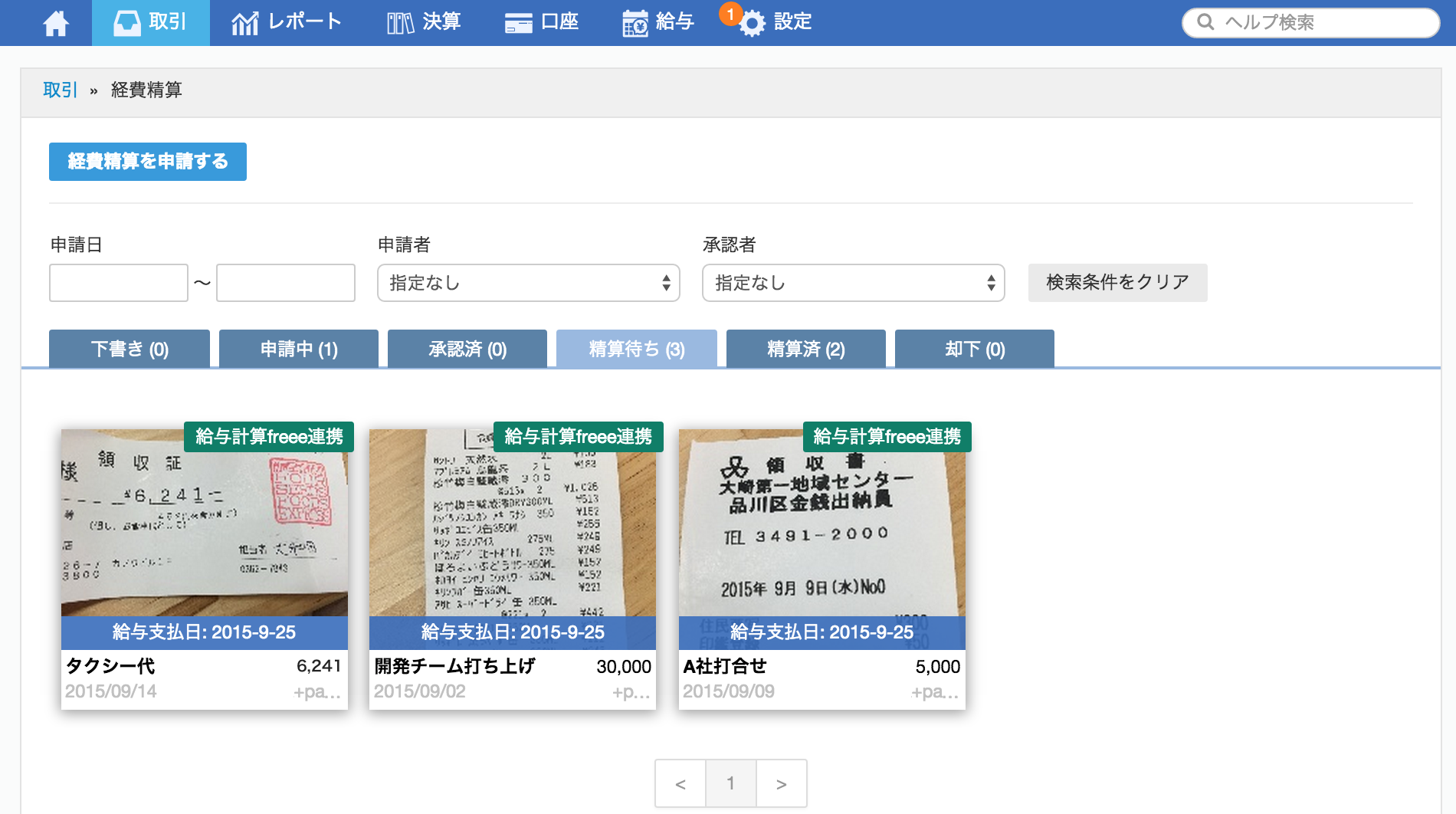Open the 取引 inbox tray icon menu
The width and height of the screenshot is (1456, 814).
pos(127,23)
